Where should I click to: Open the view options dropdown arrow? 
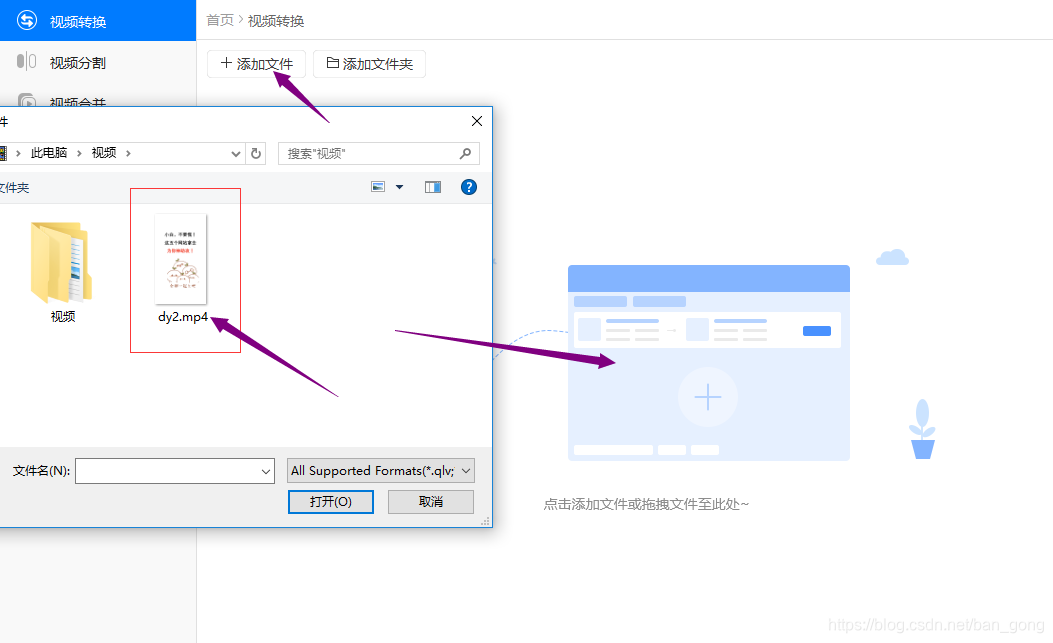[x=398, y=186]
